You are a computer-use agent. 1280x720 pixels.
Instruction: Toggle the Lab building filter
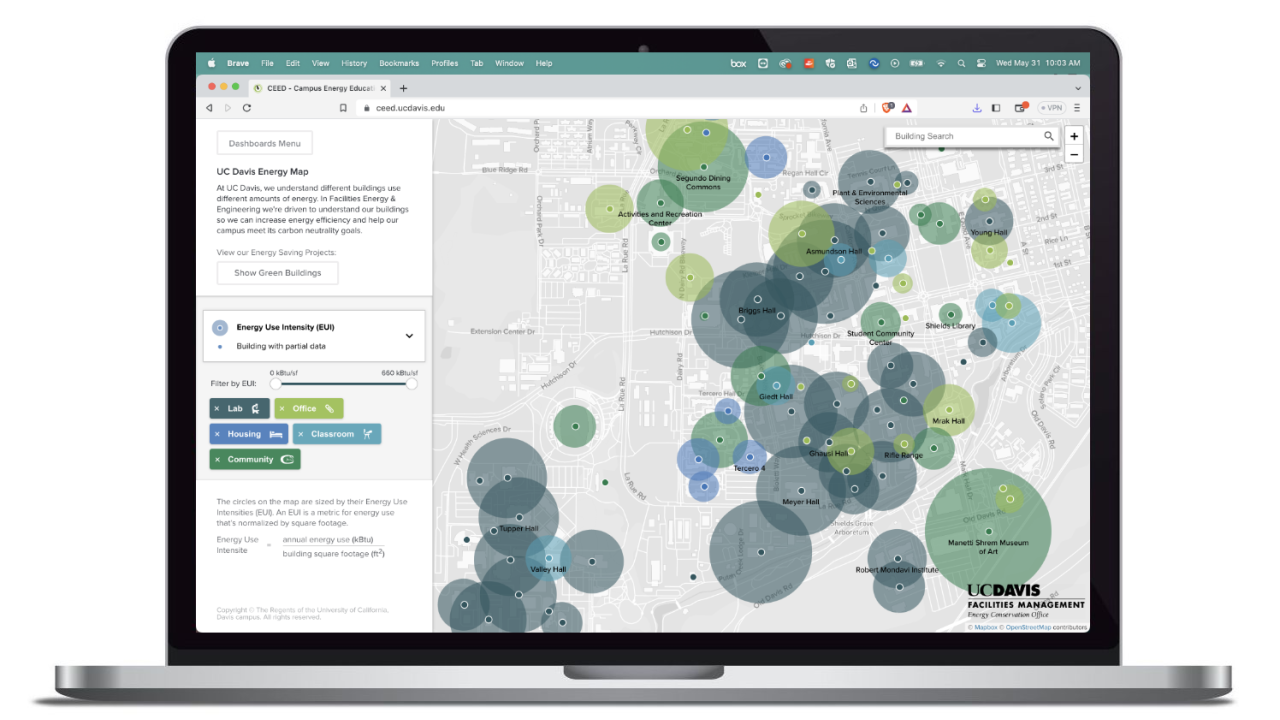click(x=239, y=408)
